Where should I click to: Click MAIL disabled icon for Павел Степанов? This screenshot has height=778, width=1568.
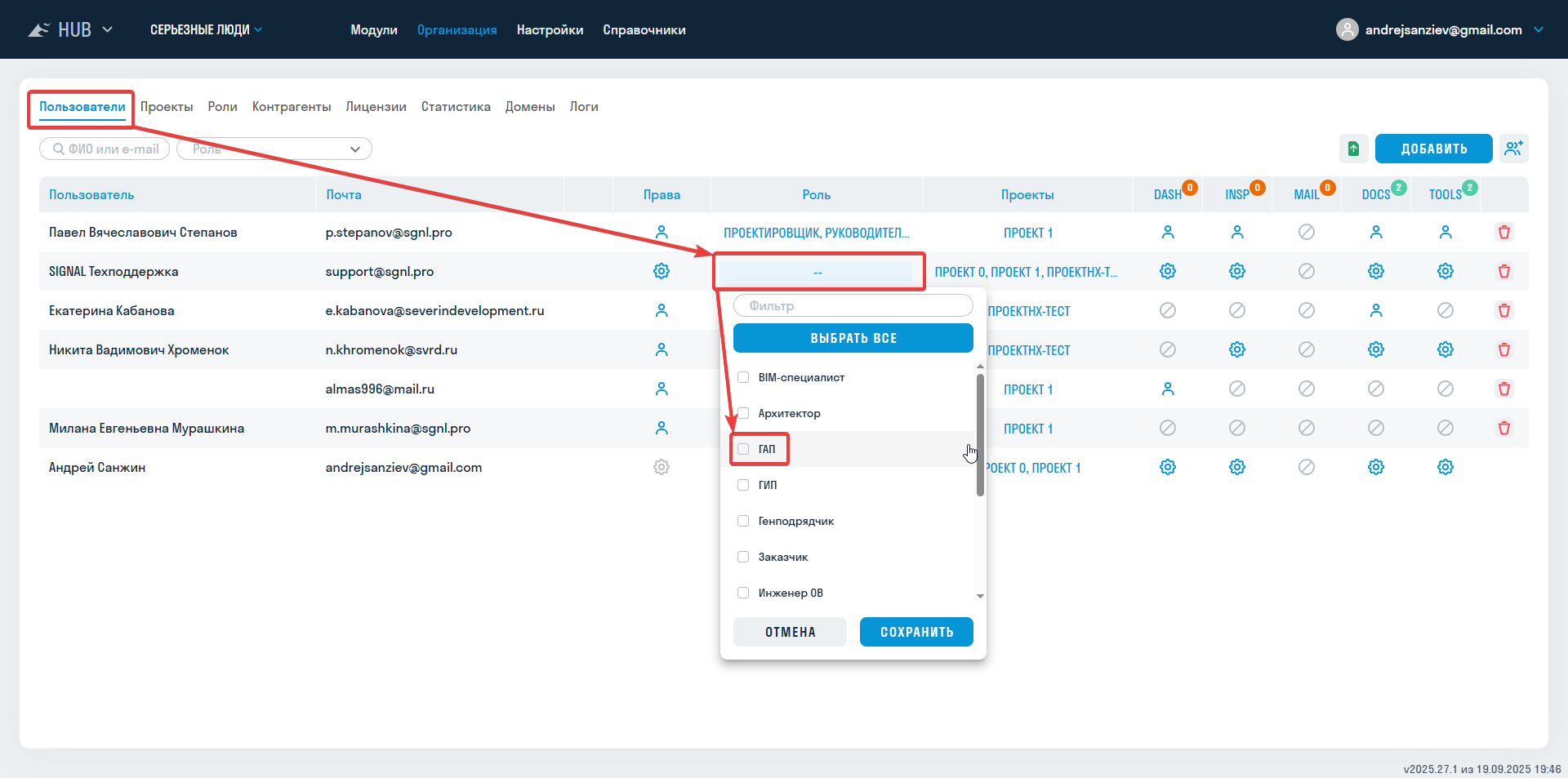[1306, 233]
